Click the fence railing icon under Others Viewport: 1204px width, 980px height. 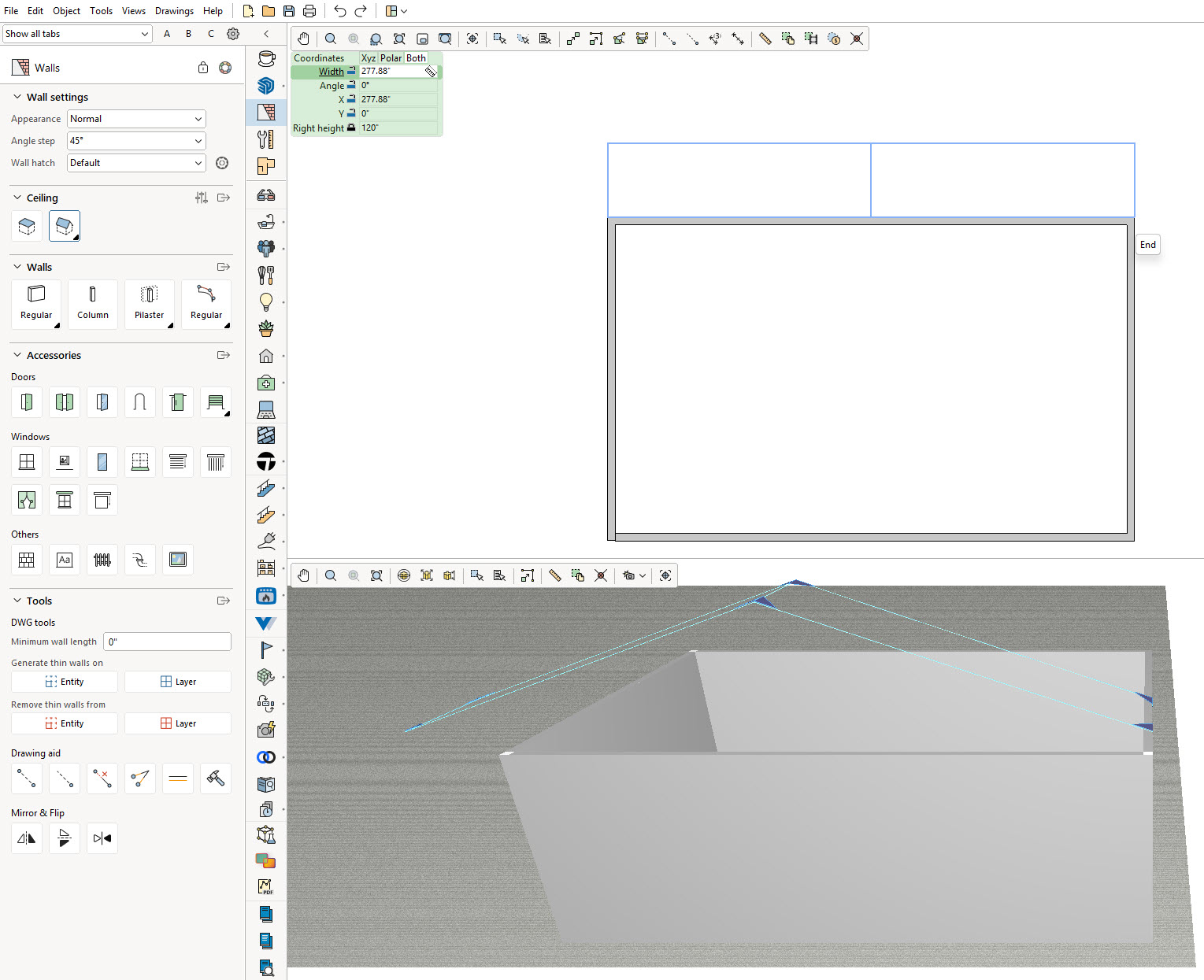click(x=102, y=560)
